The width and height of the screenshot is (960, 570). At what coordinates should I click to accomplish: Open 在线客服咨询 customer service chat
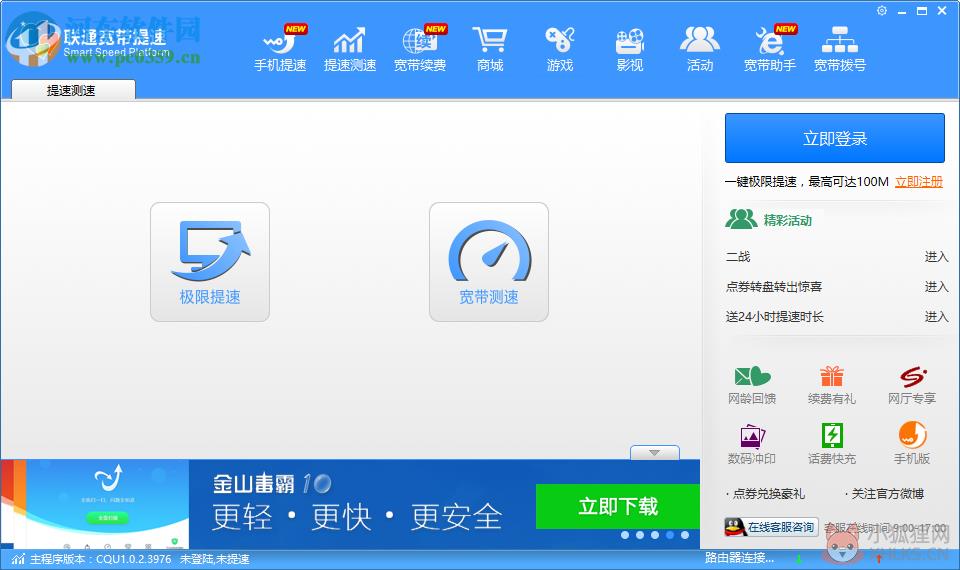click(x=771, y=527)
